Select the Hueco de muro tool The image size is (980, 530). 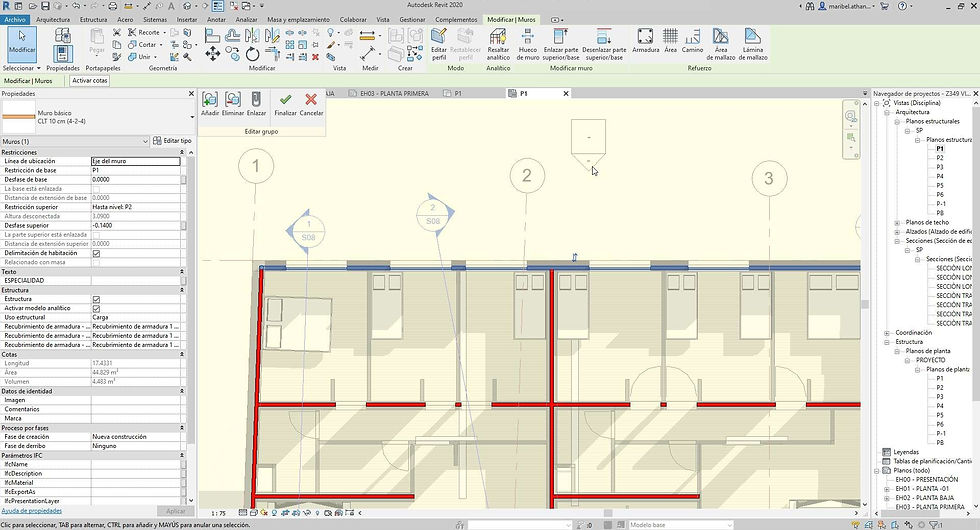click(x=528, y=44)
